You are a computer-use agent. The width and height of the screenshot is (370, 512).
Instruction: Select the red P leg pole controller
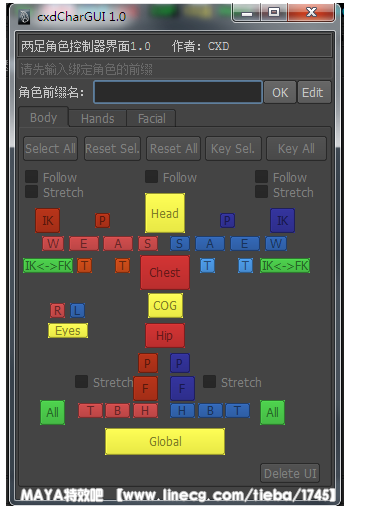(148, 363)
